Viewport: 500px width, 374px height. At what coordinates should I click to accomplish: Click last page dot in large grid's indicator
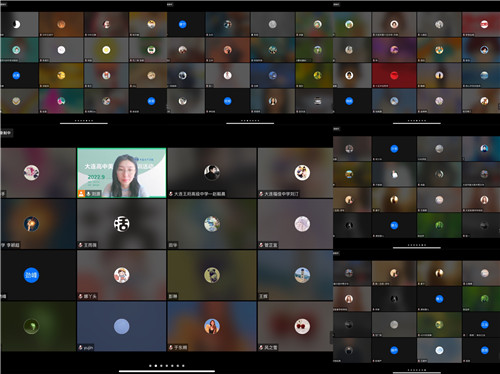[183, 366]
